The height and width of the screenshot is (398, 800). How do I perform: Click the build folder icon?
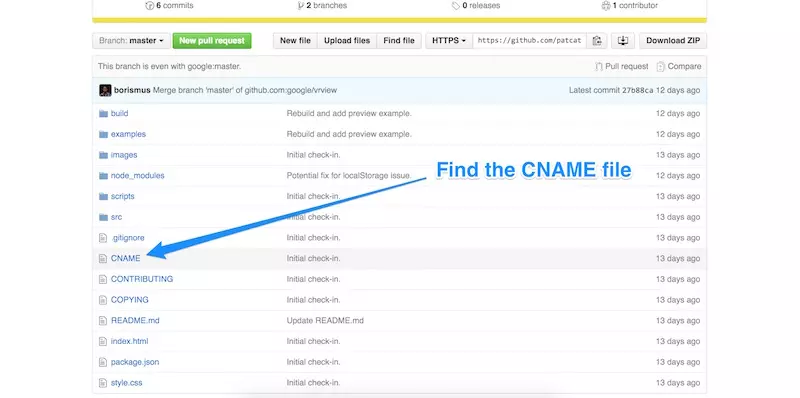(x=104, y=113)
